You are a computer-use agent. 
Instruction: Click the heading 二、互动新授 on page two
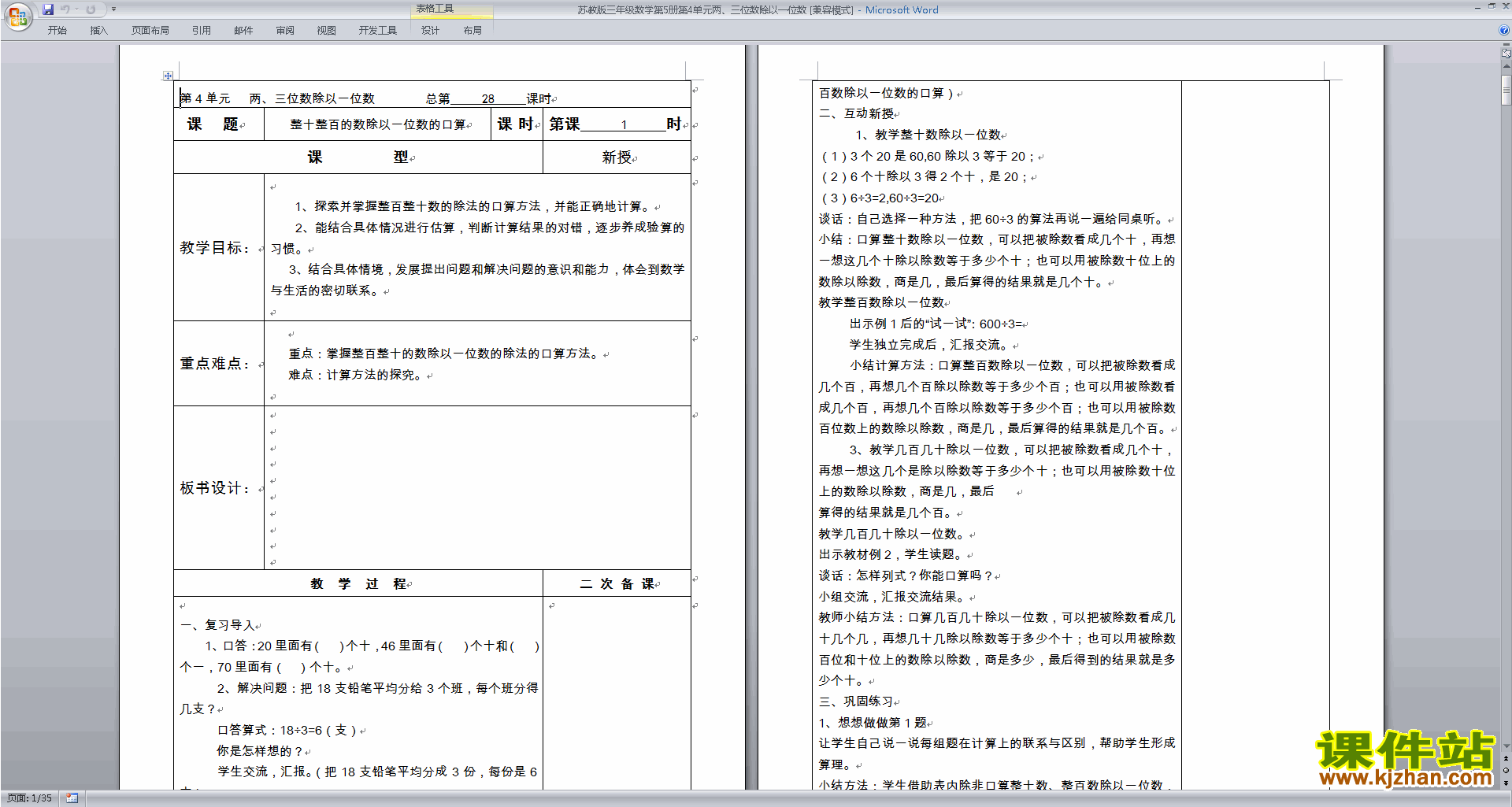pyautogui.click(x=856, y=114)
